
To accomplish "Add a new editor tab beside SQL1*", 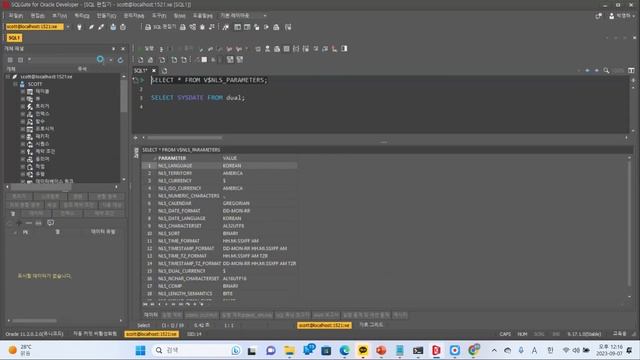I will (x=164, y=70).
